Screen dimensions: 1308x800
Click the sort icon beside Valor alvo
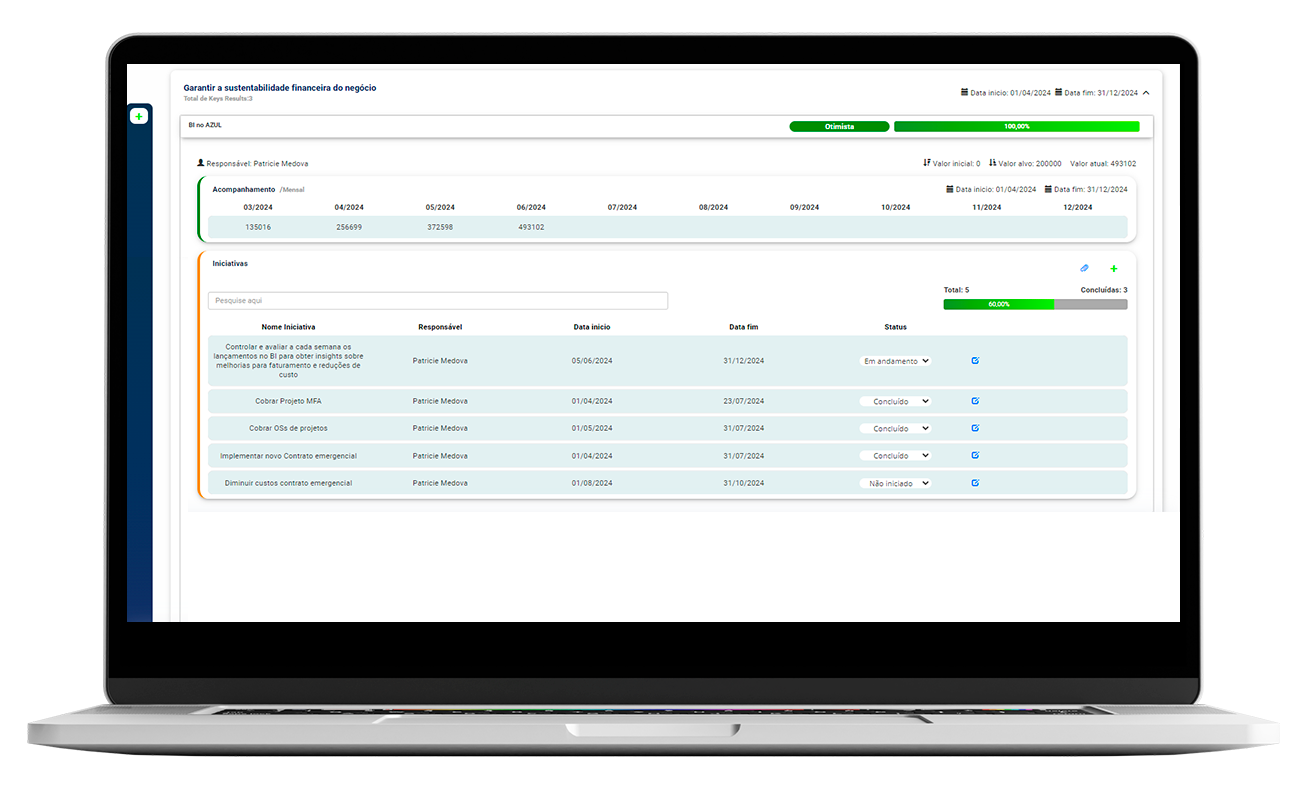click(993, 162)
